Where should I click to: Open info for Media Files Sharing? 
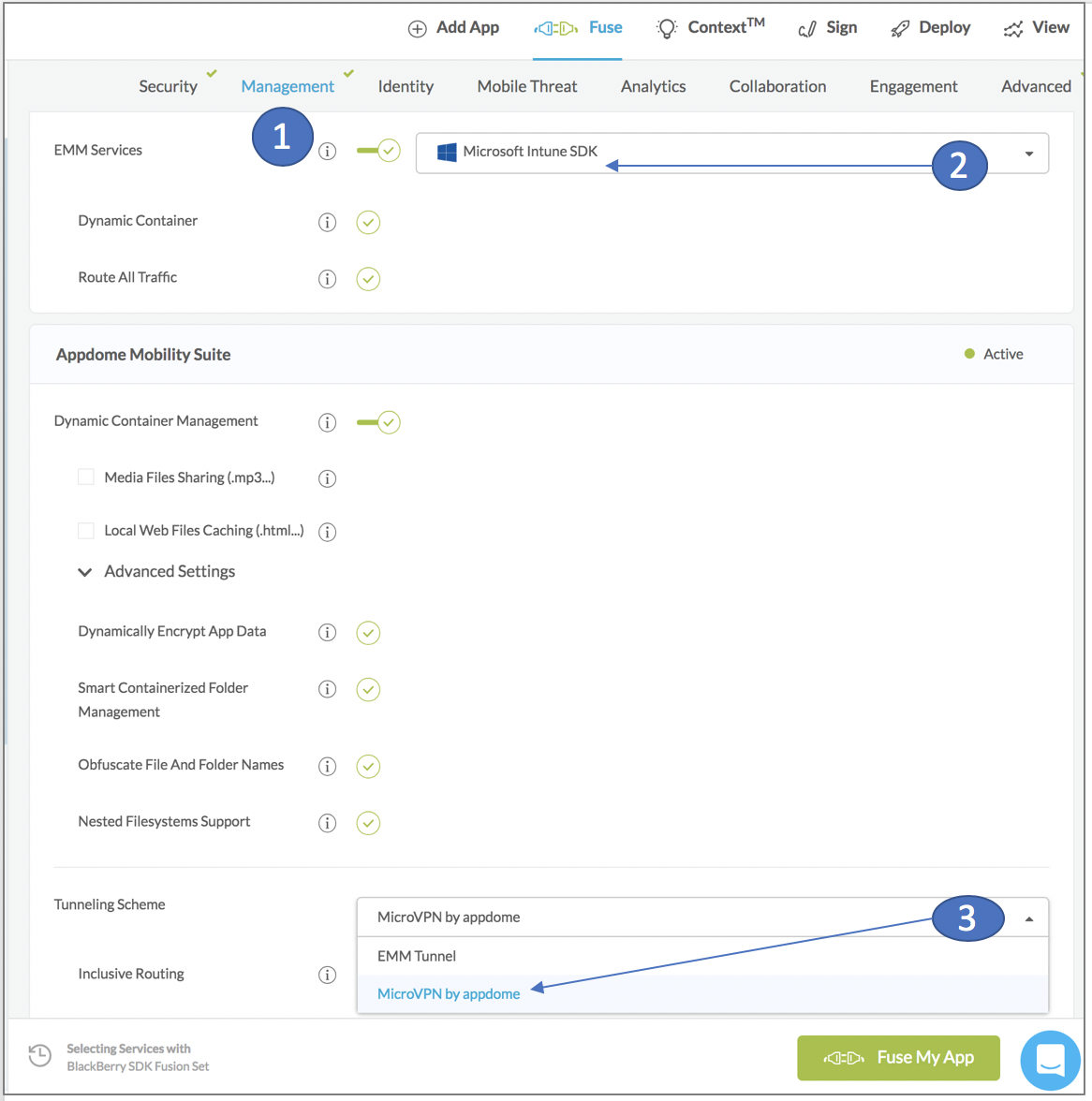[327, 478]
